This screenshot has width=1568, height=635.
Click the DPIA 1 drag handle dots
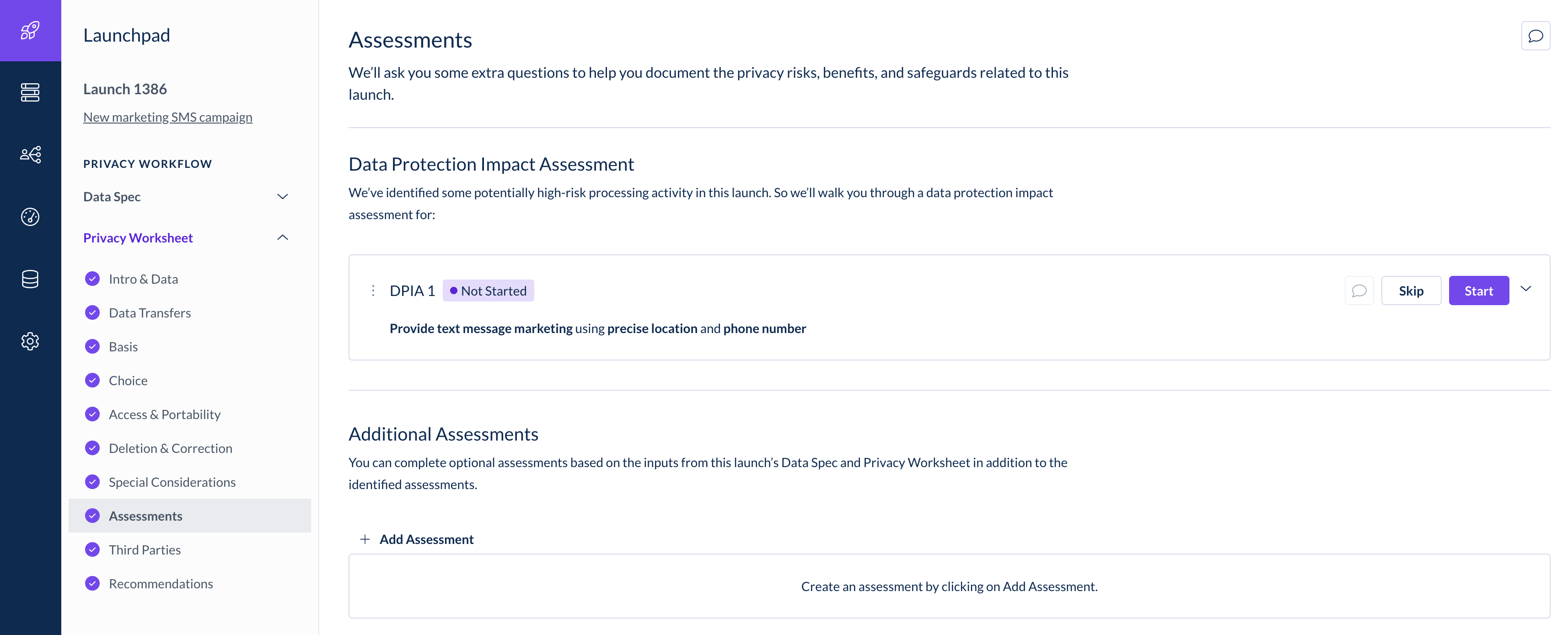[x=373, y=291]
